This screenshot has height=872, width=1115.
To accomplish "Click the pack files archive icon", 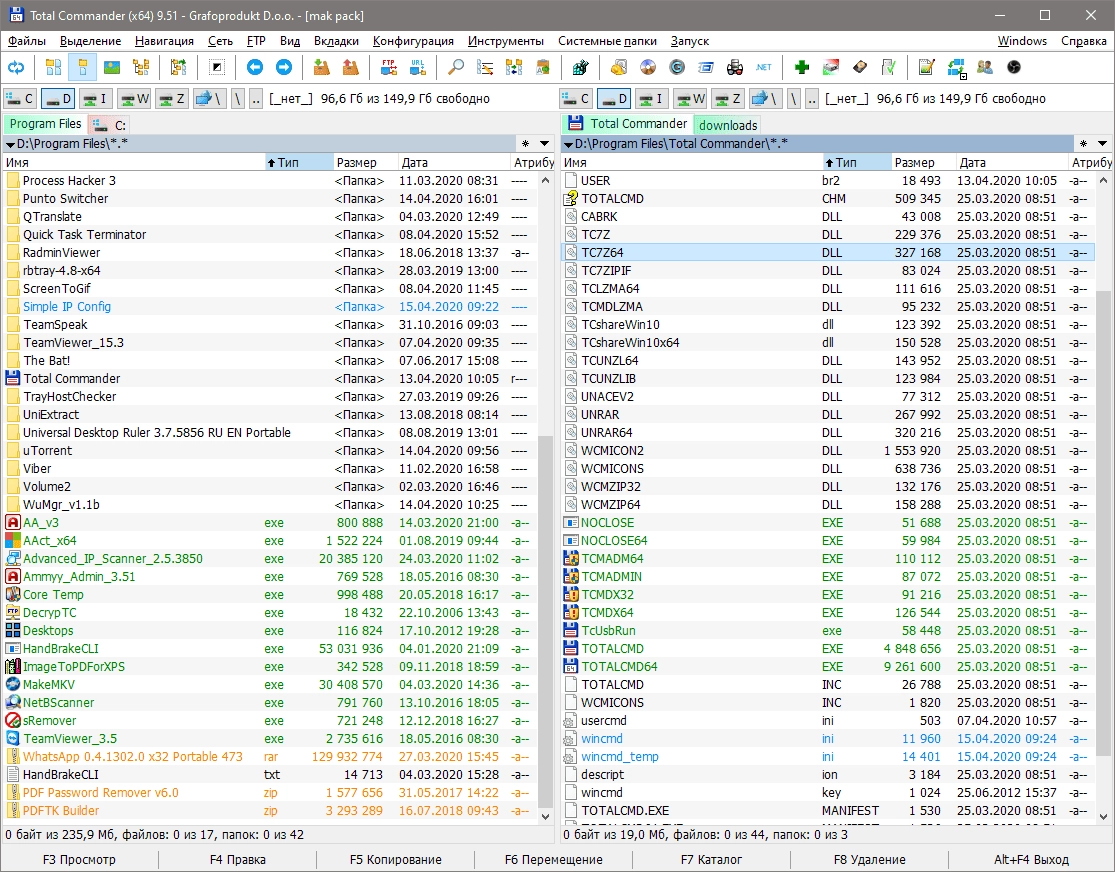I will pos(321,68).
